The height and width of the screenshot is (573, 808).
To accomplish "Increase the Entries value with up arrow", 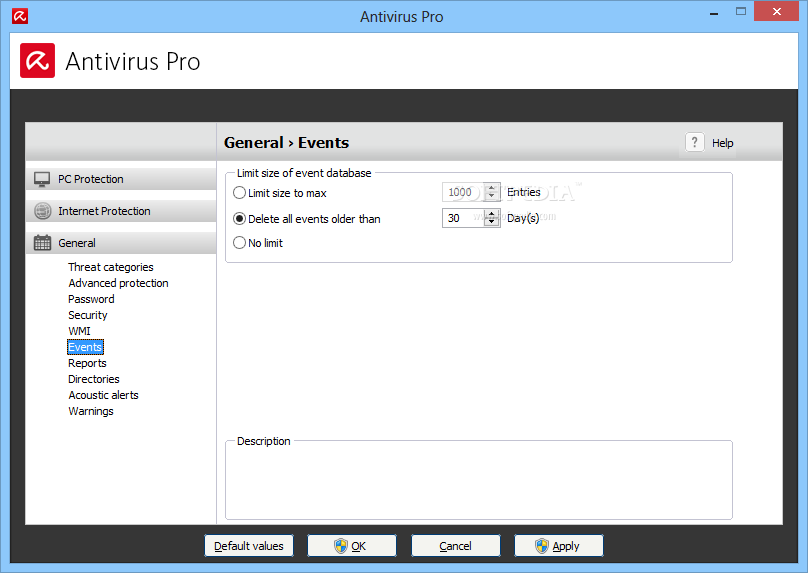I will tap(492, 188).
